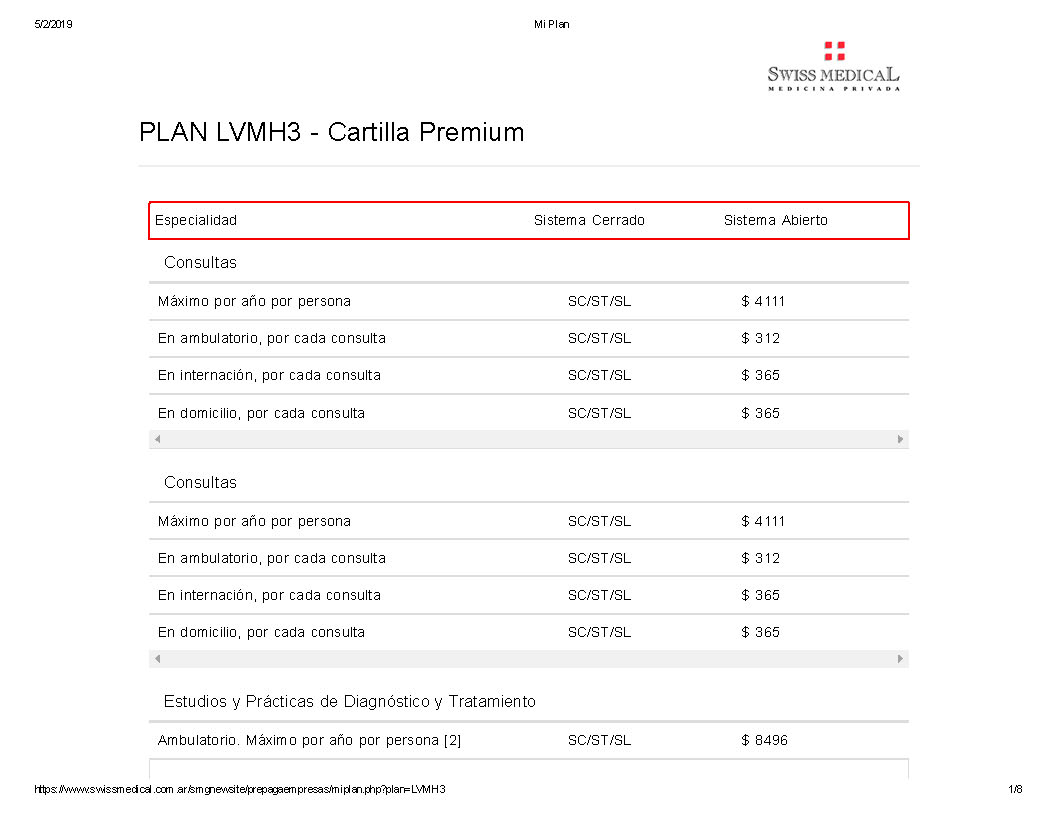Click right scroll arrow under lower Consultas table
The width and height of the screenshot is (1057, 817).
(900, 659)
